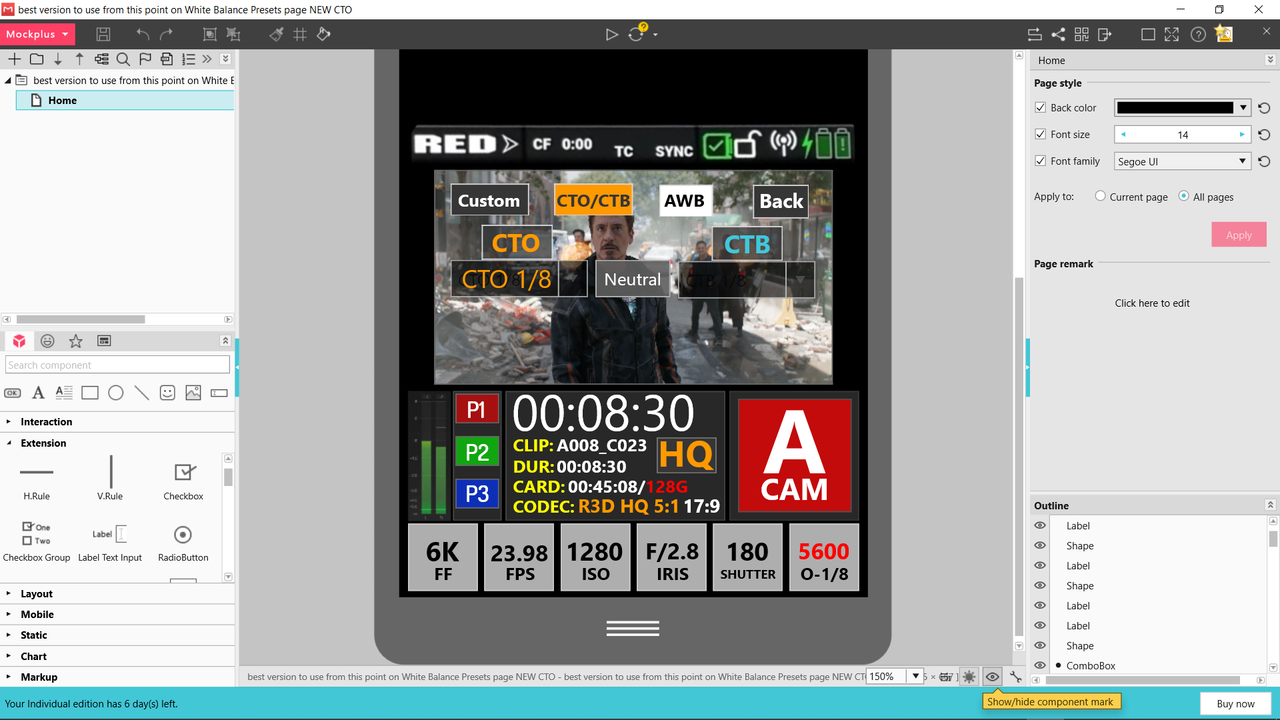Select the RadioButton component
The height and width of the screenshot is (720, 1280).
point(182,541)
